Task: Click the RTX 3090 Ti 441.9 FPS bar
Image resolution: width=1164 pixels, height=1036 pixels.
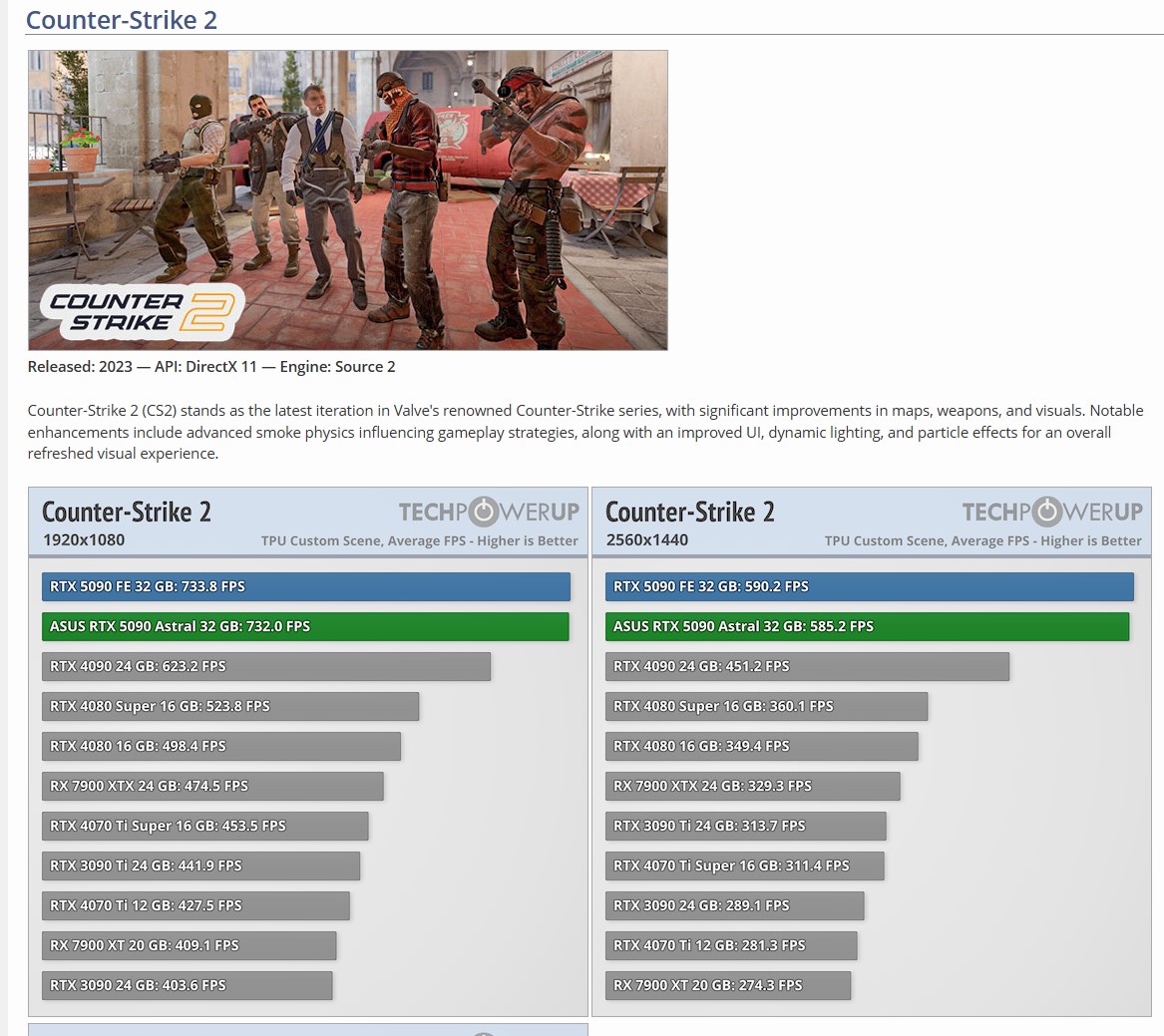Action: tap(201, 866)
